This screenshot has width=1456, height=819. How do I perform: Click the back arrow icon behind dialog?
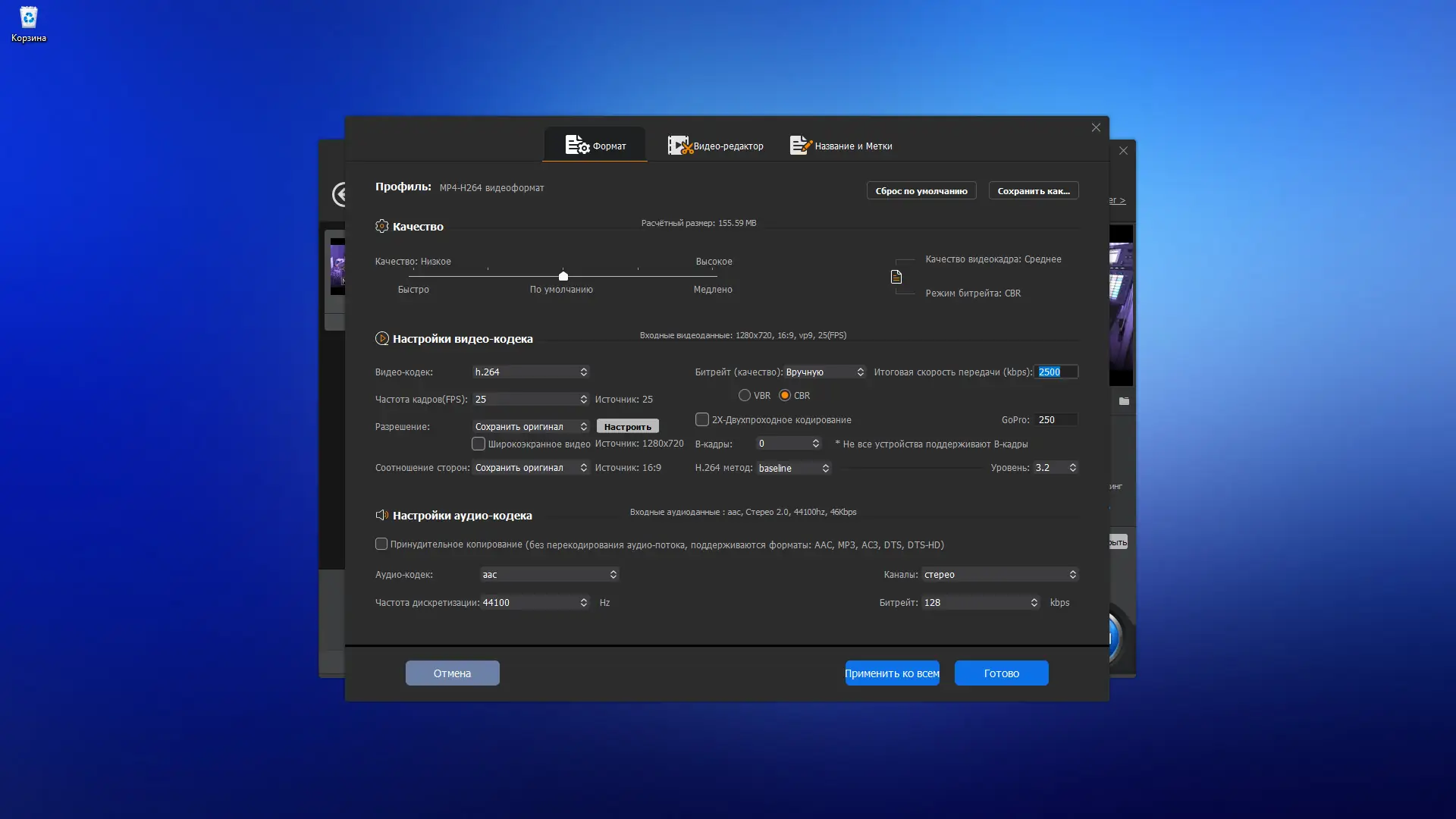[x=339, y=194]
